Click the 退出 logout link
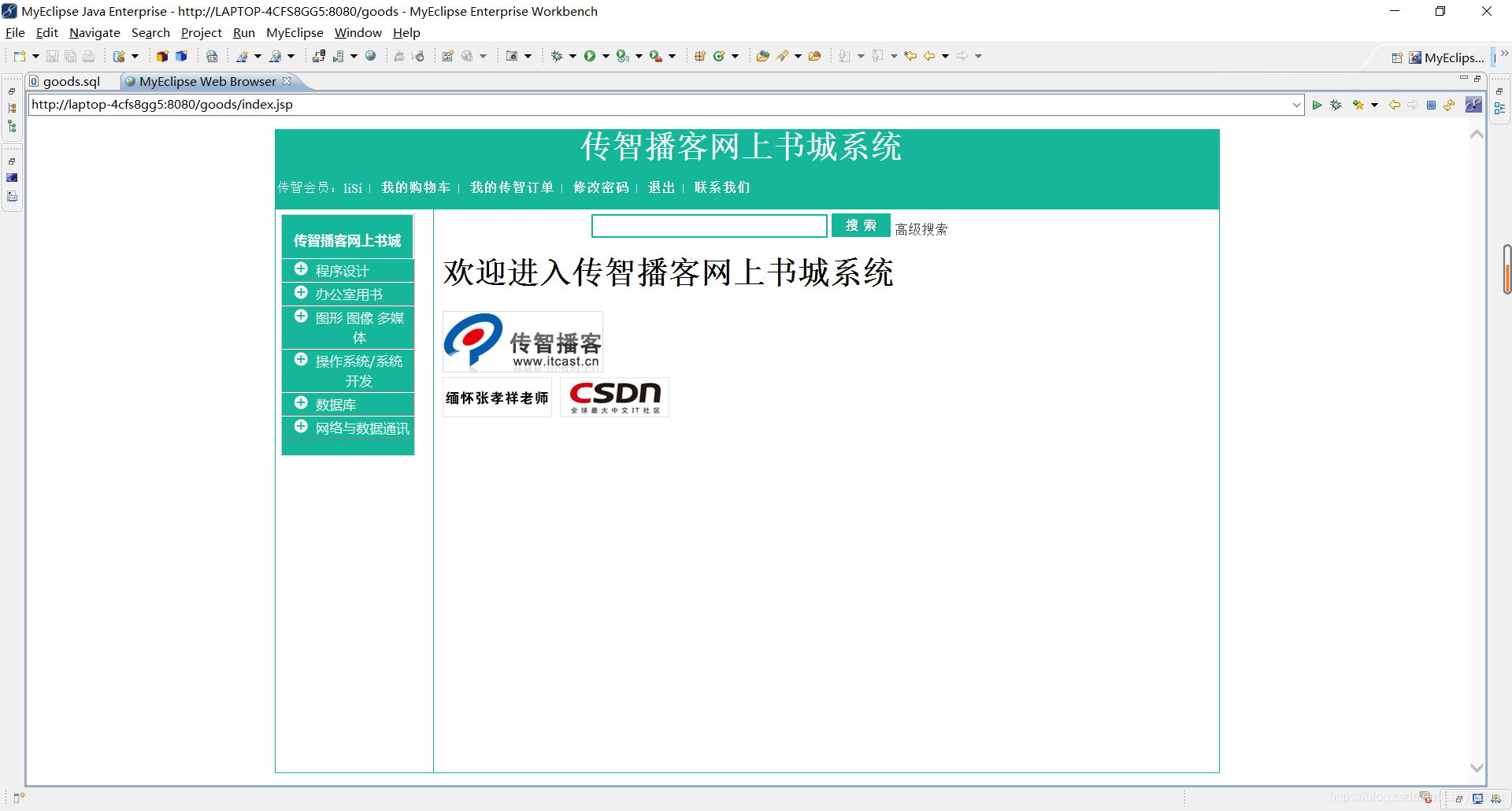The image size is (1512, 811). [661, 187]
